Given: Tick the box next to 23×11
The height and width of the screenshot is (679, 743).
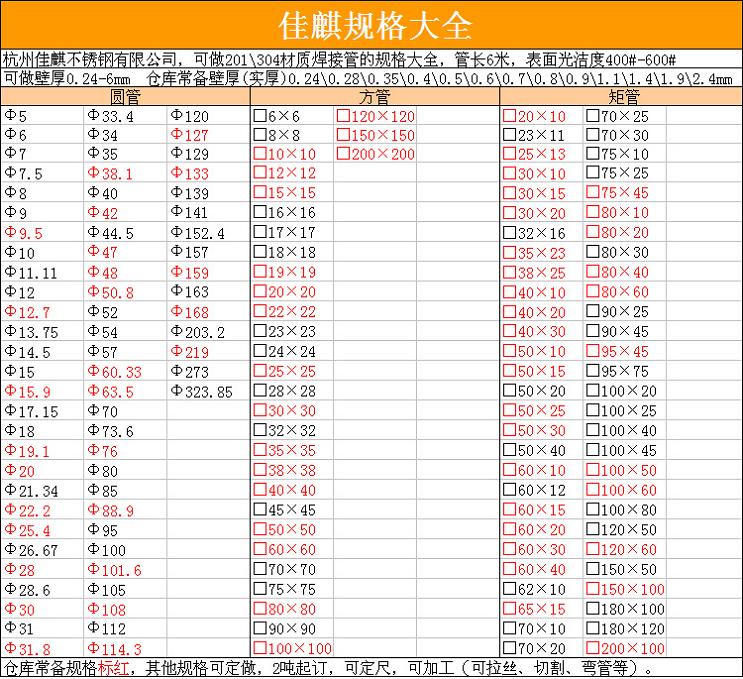Looking at the screenshot, I should click(509, 136).
